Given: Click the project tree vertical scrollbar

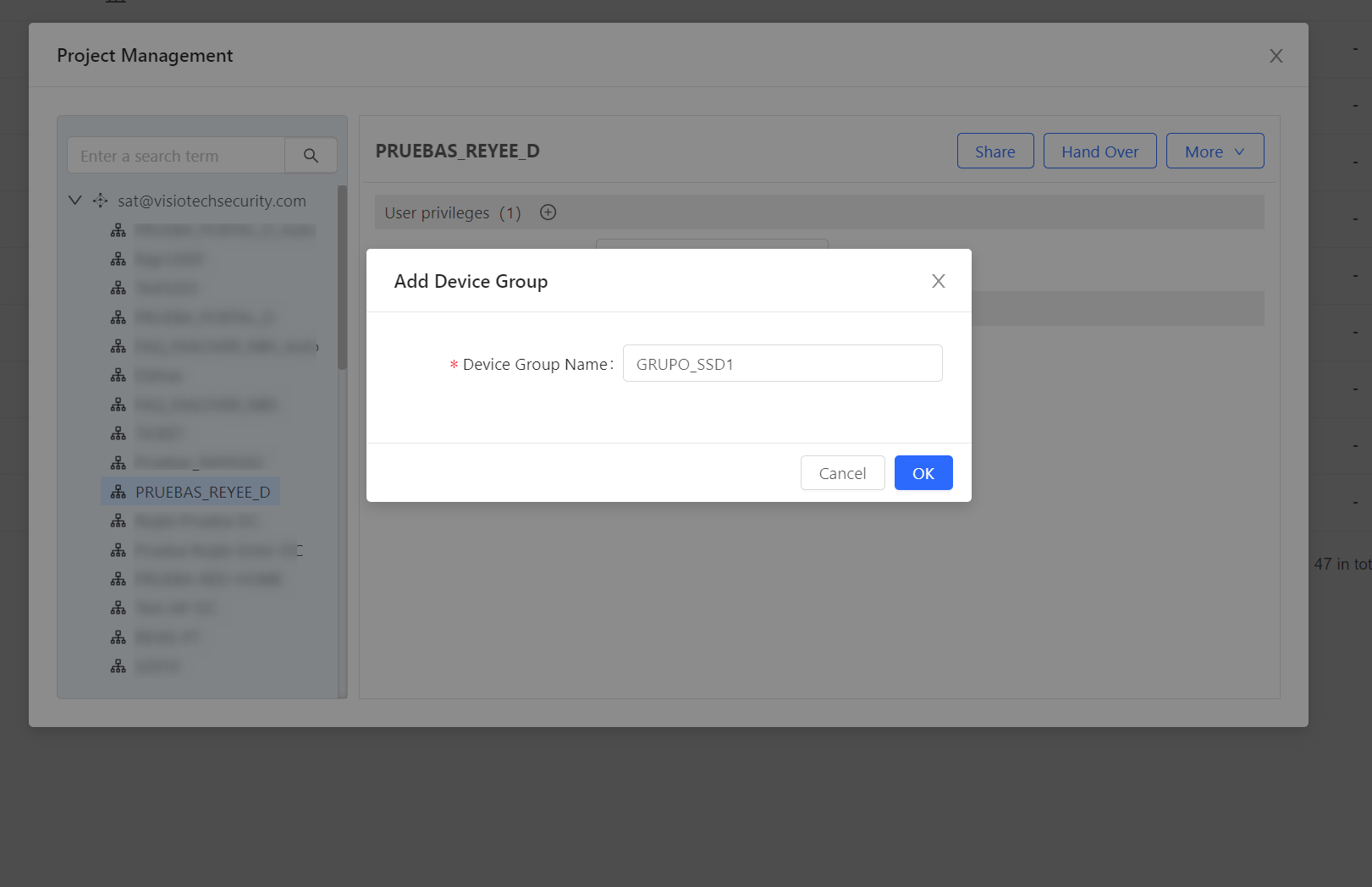Looking at the screenshot, I should coord(342,278).
